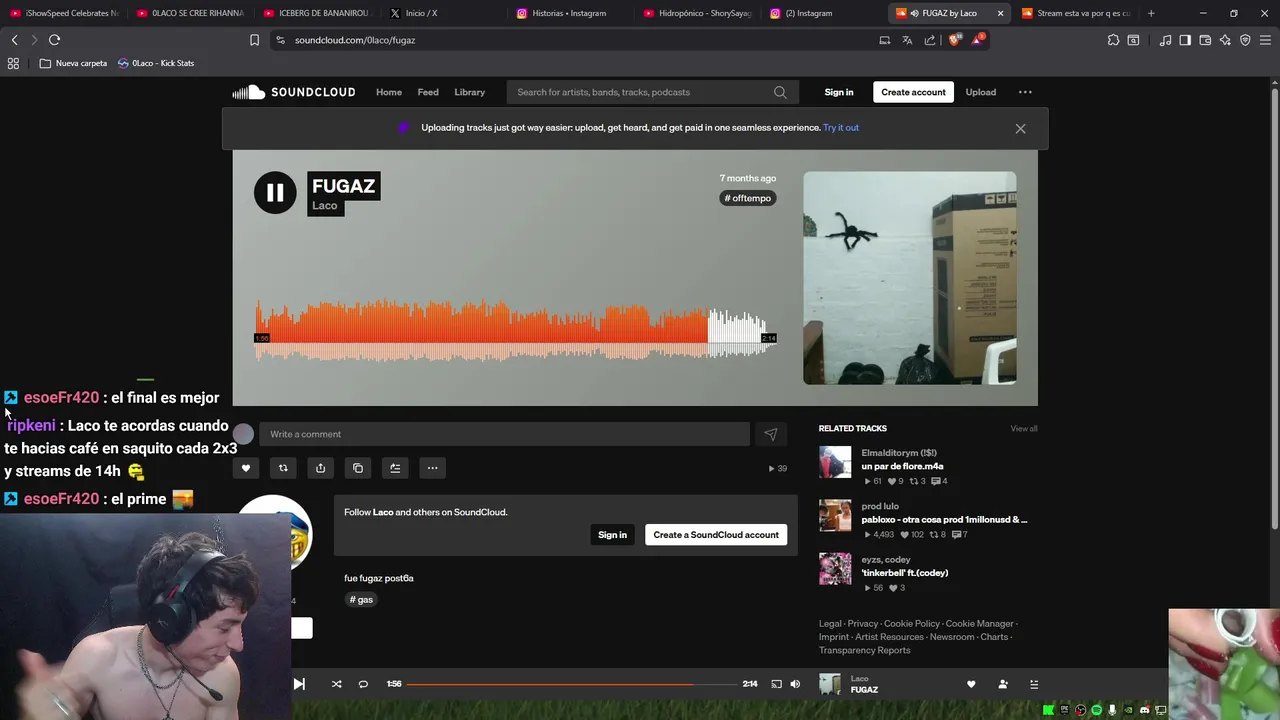This screenshot has width=1280, height=720.
Task: Share the FUGAZ track
Action: (x=320, y=468)
